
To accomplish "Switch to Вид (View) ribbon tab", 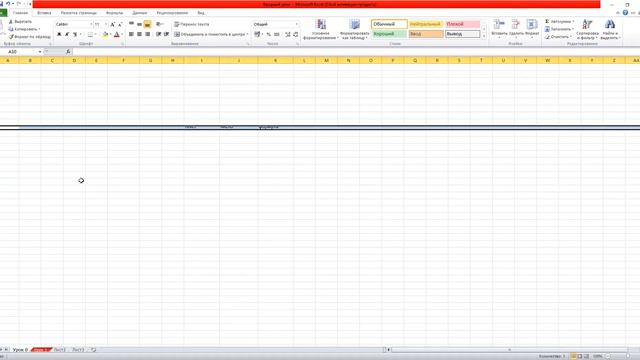I will click(x=201, y=13).
